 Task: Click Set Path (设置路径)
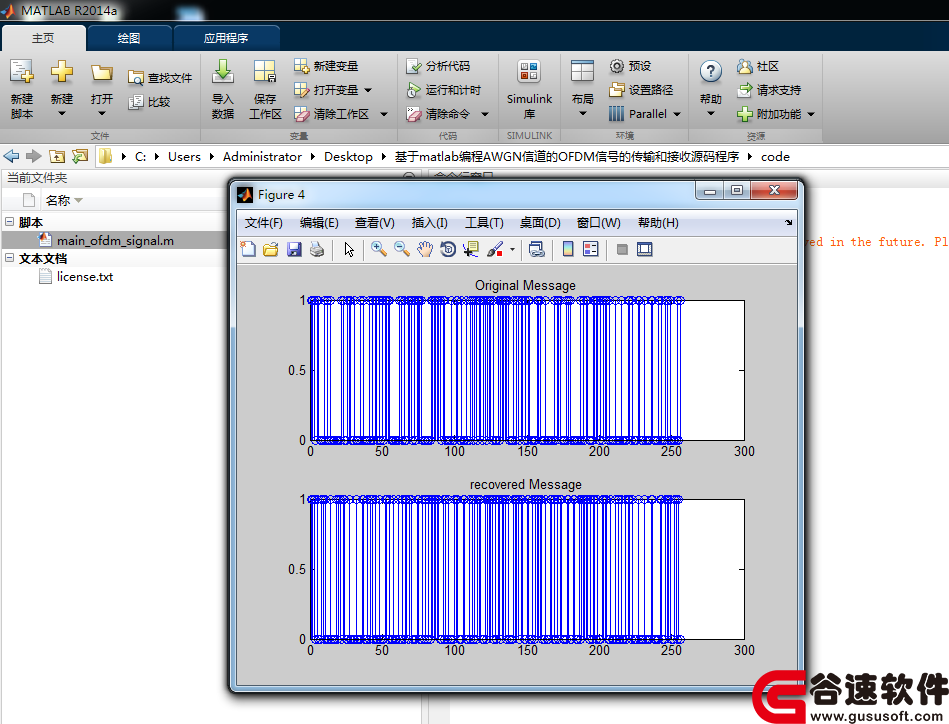coord(641,90)
